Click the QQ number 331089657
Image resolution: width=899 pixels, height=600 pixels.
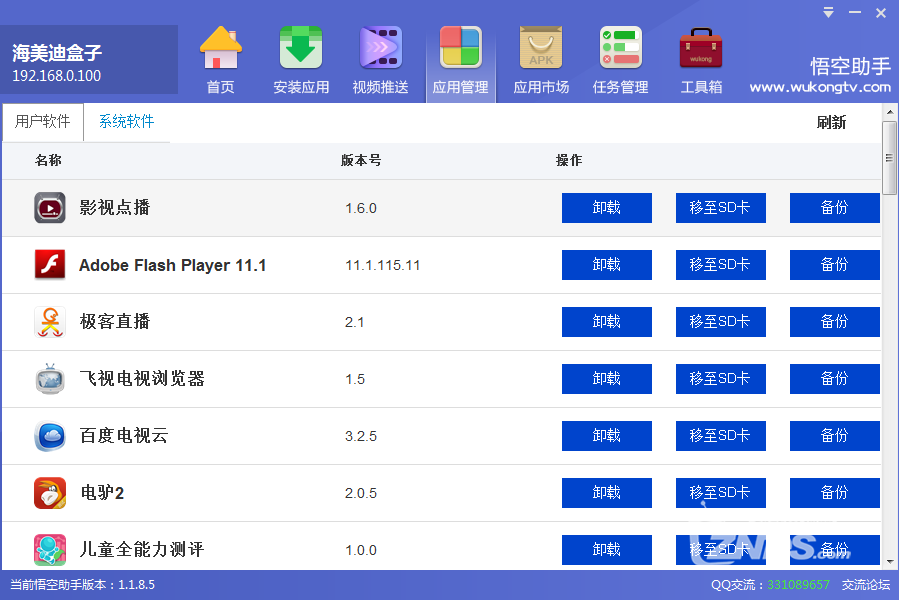point(798,585)
